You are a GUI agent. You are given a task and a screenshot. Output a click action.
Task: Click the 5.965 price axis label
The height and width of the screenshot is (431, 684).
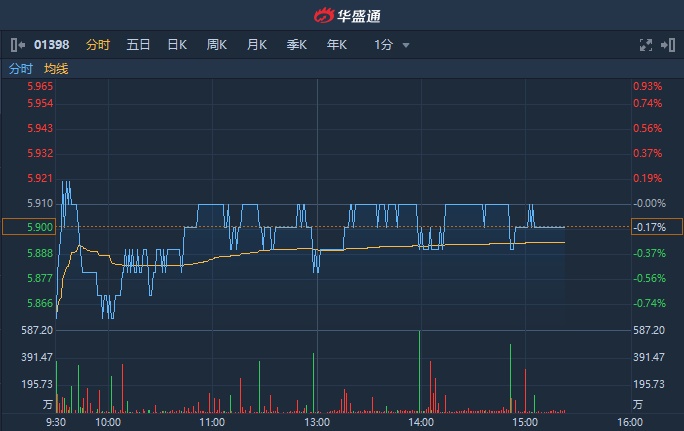coord(40,86)
